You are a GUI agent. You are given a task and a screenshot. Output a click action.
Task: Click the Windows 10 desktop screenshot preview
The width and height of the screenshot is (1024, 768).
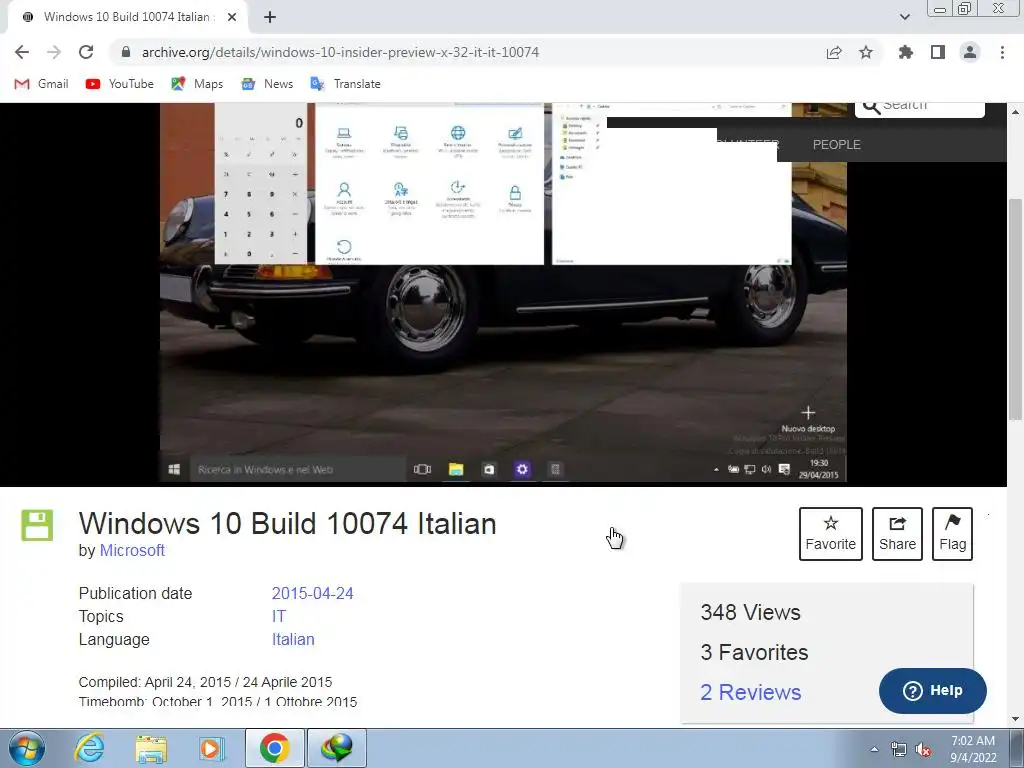click(x=503, y=293)
